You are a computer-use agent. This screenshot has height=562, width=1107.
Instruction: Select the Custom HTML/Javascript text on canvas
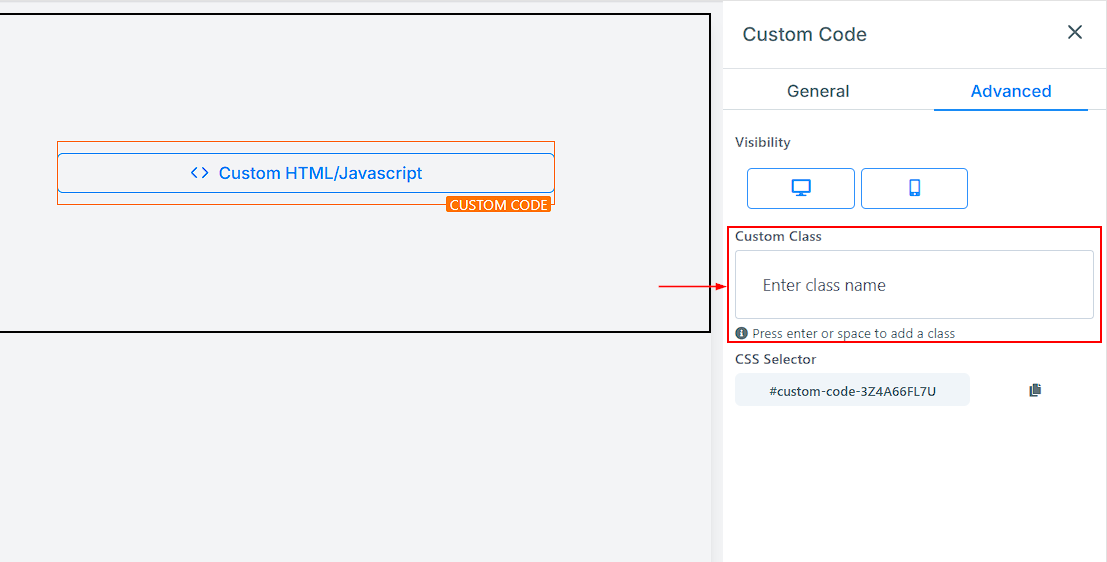(x=320, y=173)
